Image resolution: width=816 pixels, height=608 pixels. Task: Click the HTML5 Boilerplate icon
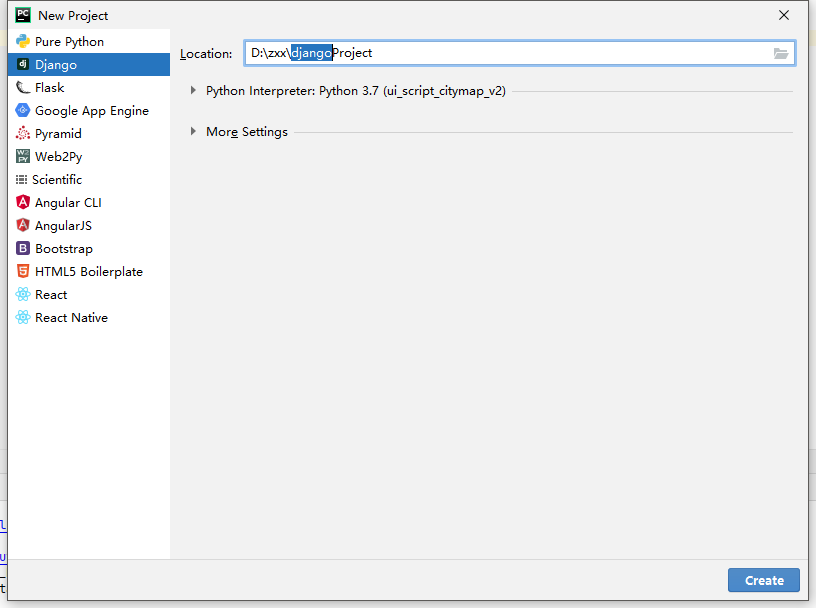point(23,271)
